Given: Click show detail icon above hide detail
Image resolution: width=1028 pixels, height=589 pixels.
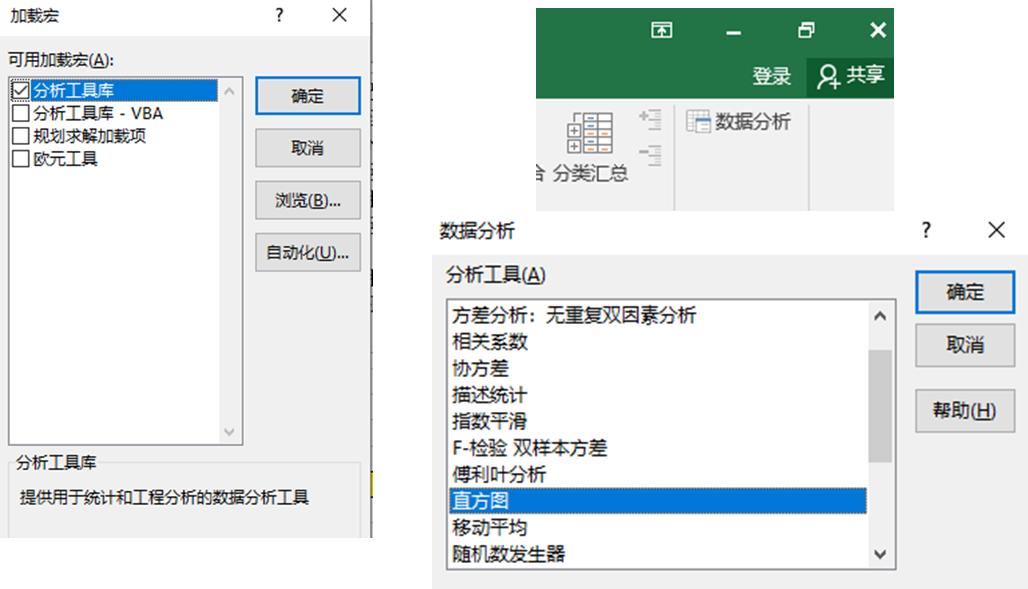Looking at the screenshot, I should tap(650, 119).
